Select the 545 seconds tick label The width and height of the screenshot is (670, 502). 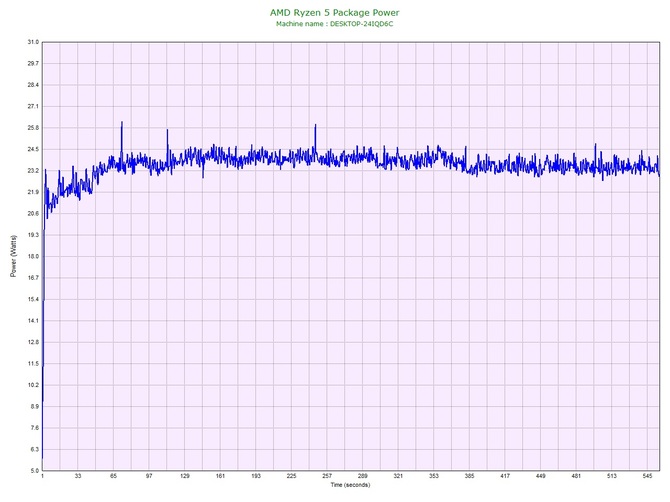coord(647,476)
